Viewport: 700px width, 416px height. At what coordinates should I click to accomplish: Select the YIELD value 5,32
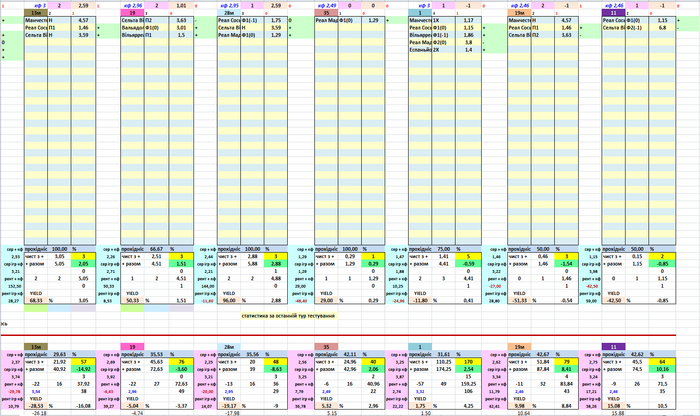326,406
